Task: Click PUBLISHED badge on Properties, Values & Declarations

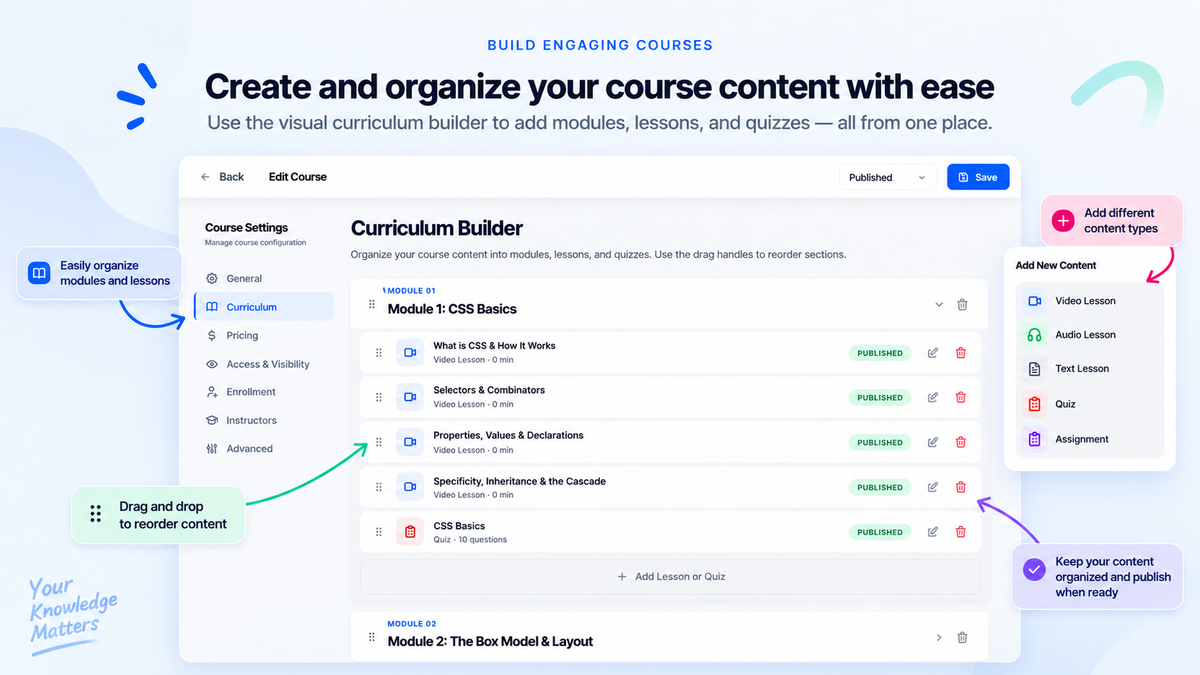Action: (x=880, y=442)
